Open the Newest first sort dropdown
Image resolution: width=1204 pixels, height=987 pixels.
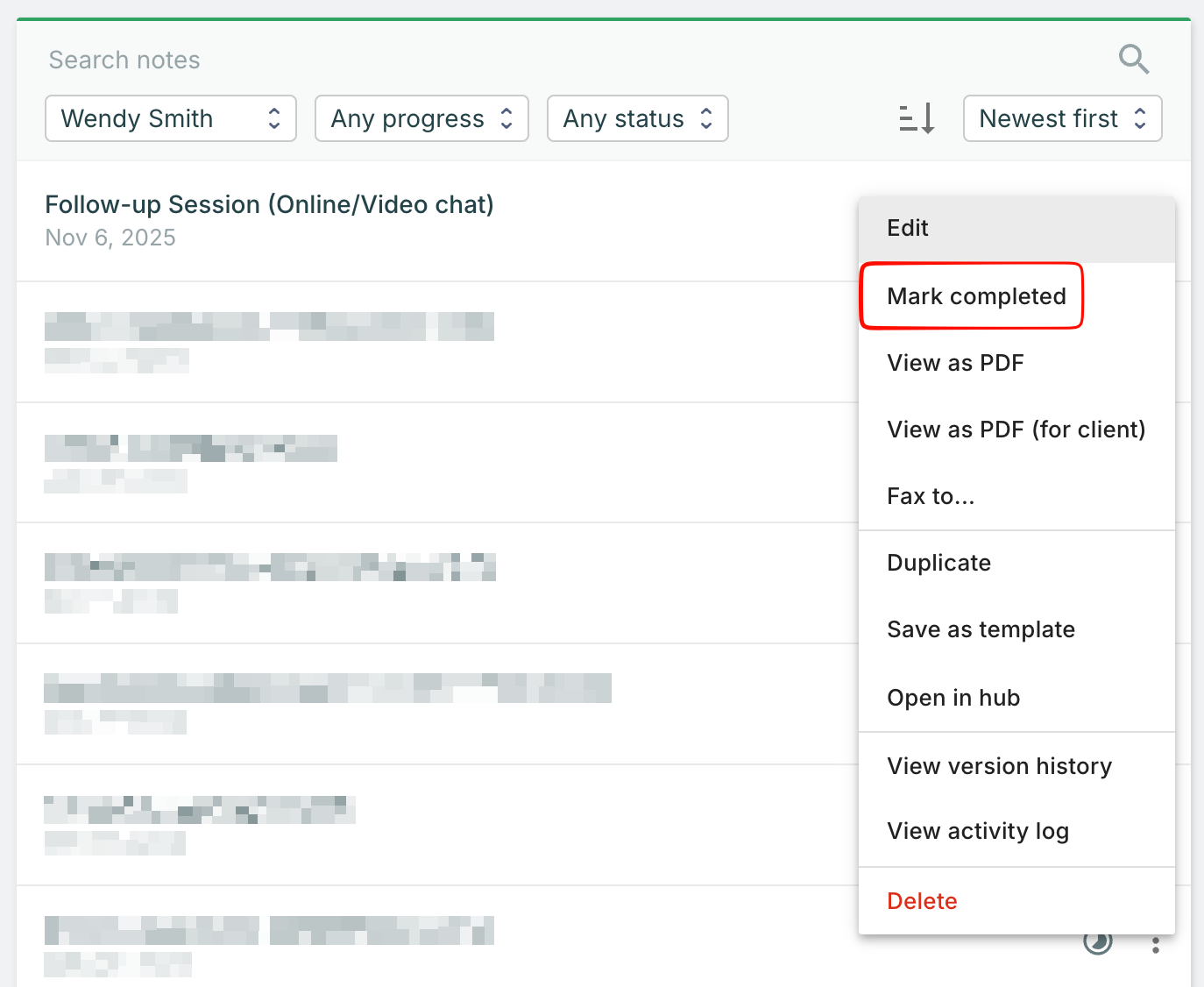[x=1062, y=118]
